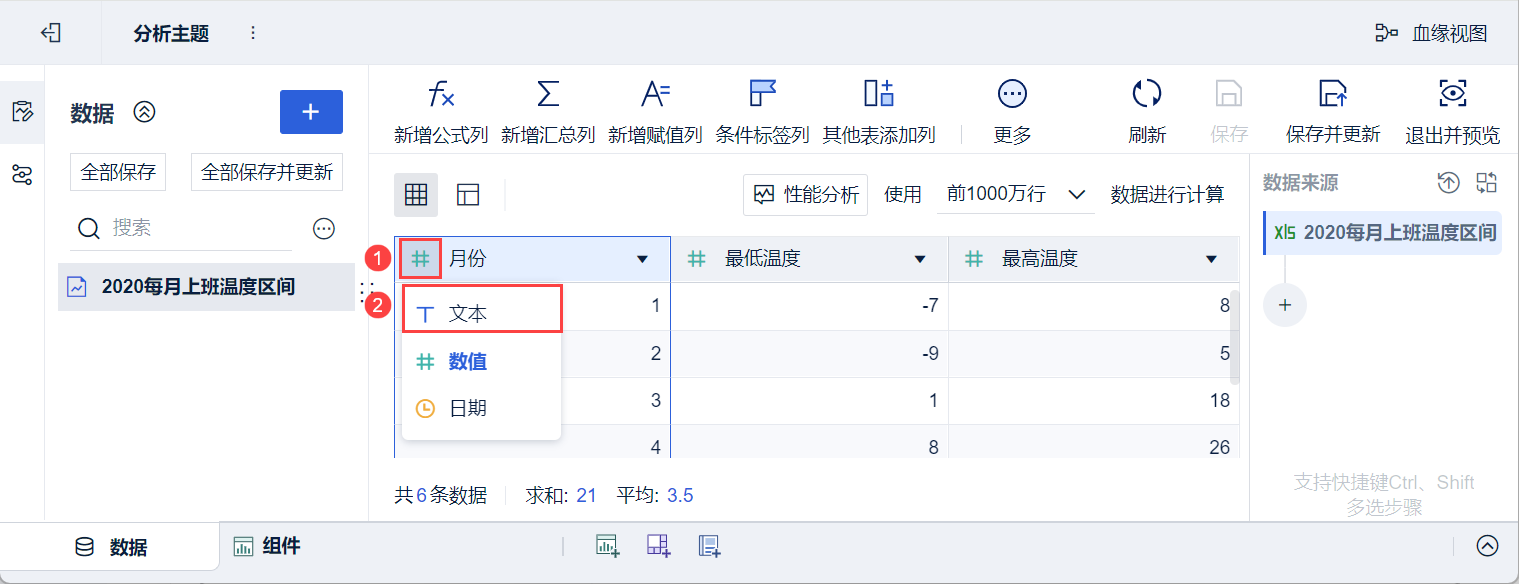This screenshot has width=1519, height=584.
Task: Click 退出并预览 exit and preview icon
Action: click(1452, 94)
